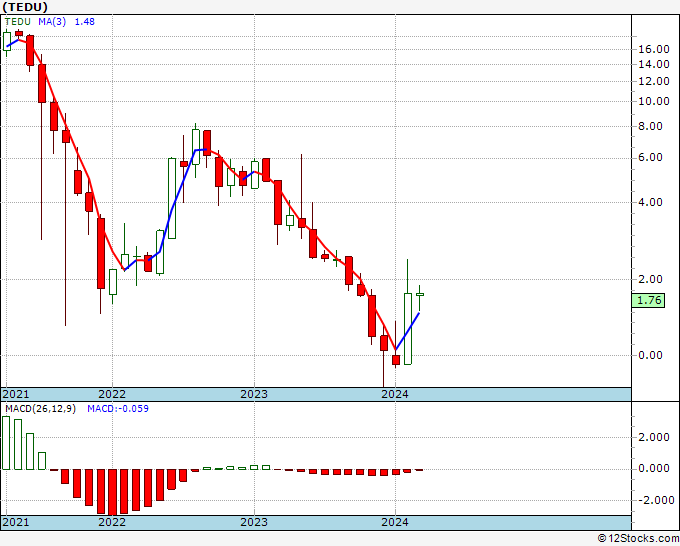This screenshot has width=680, height=546.
Task: Click the MA(3) indicator label
Action: coord(52,22)
